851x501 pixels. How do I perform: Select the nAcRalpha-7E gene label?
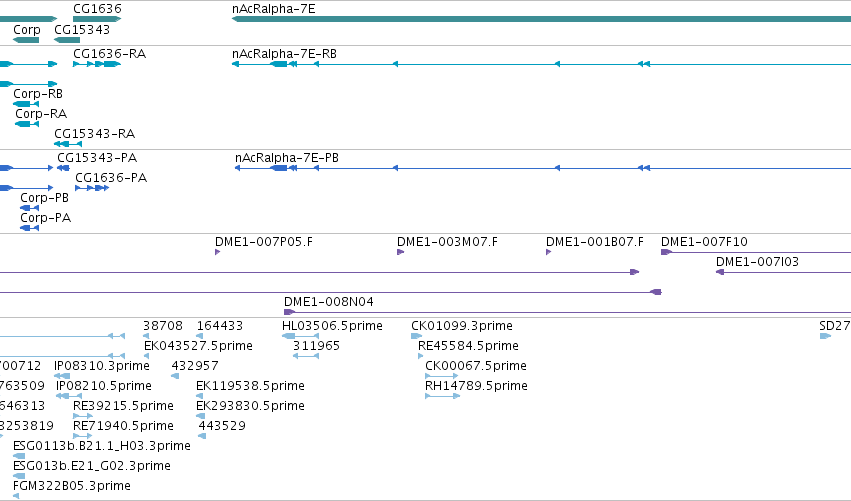pos(274,9)
